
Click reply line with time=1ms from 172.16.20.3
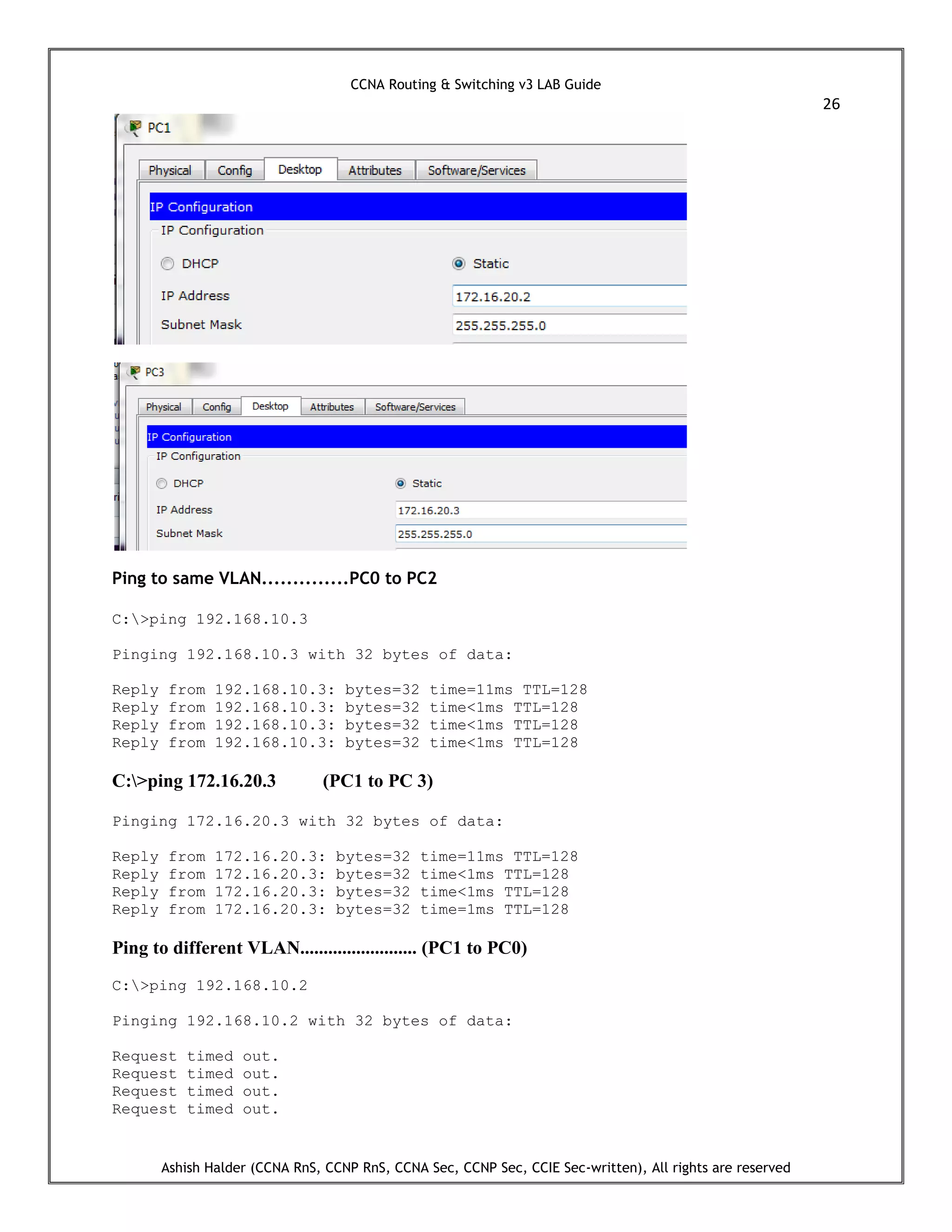pos(341,910)
